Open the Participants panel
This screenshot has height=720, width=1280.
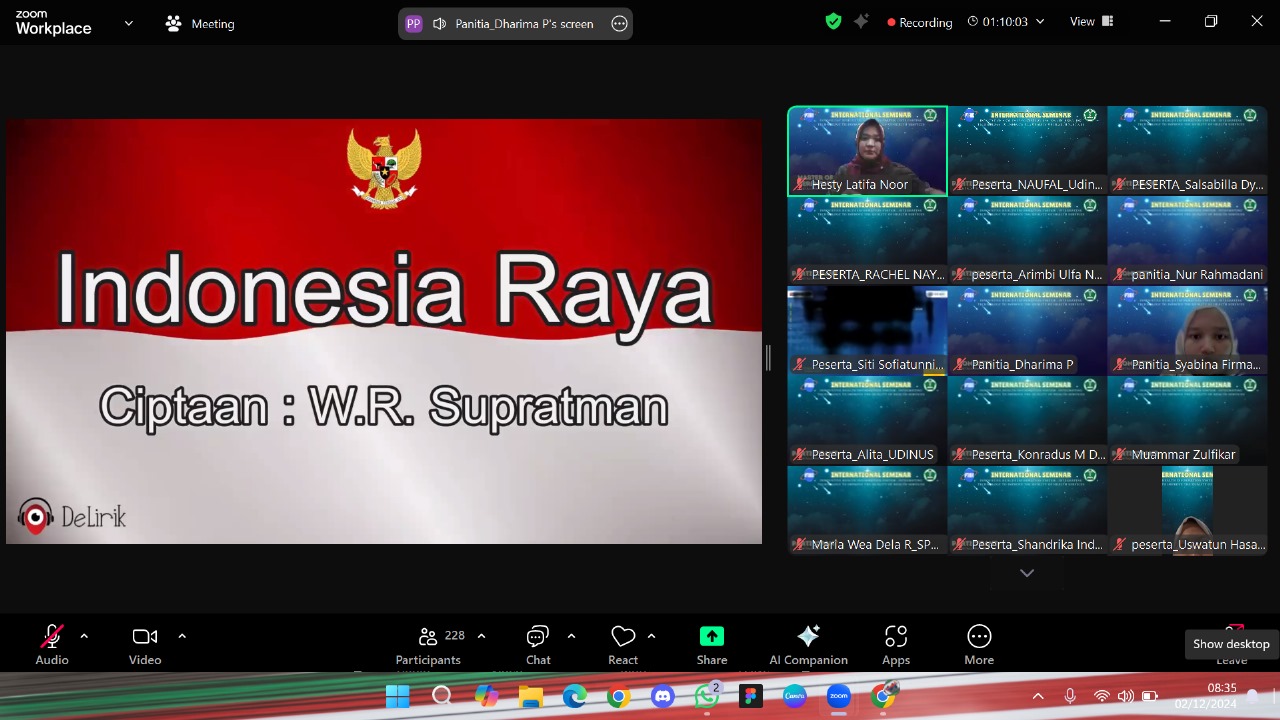pyautogui.click(x=428, y=644)
